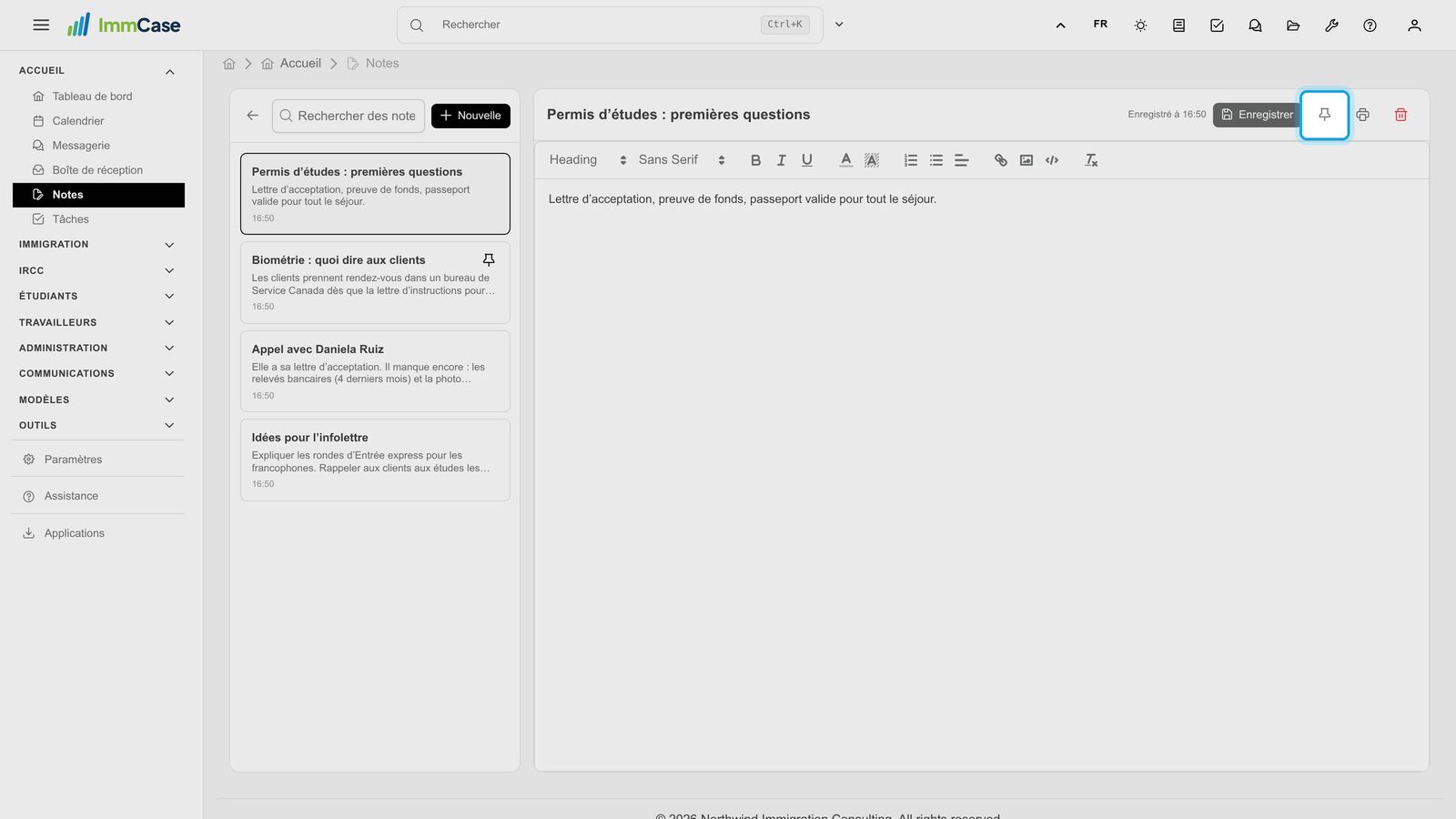Open the tasks checkbox icon in header
Viewport: 1456px width, 819px height.
pos(1217,25)
